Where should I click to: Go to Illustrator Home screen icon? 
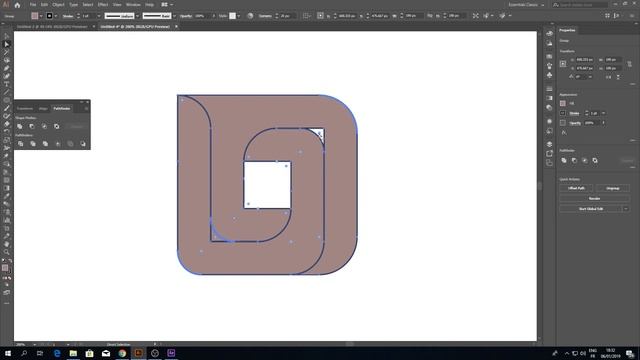17,5
